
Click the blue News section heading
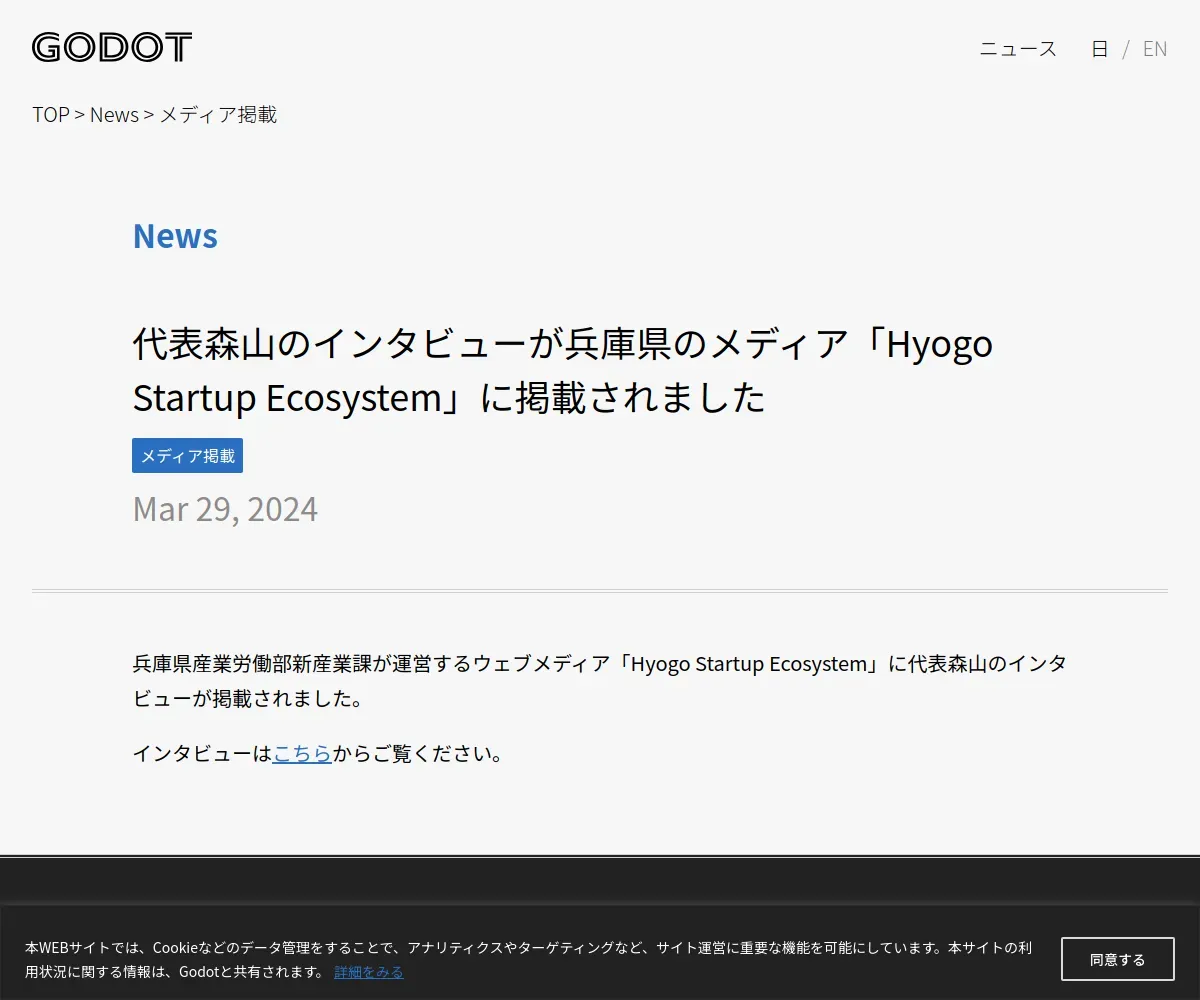pos(175,236)
